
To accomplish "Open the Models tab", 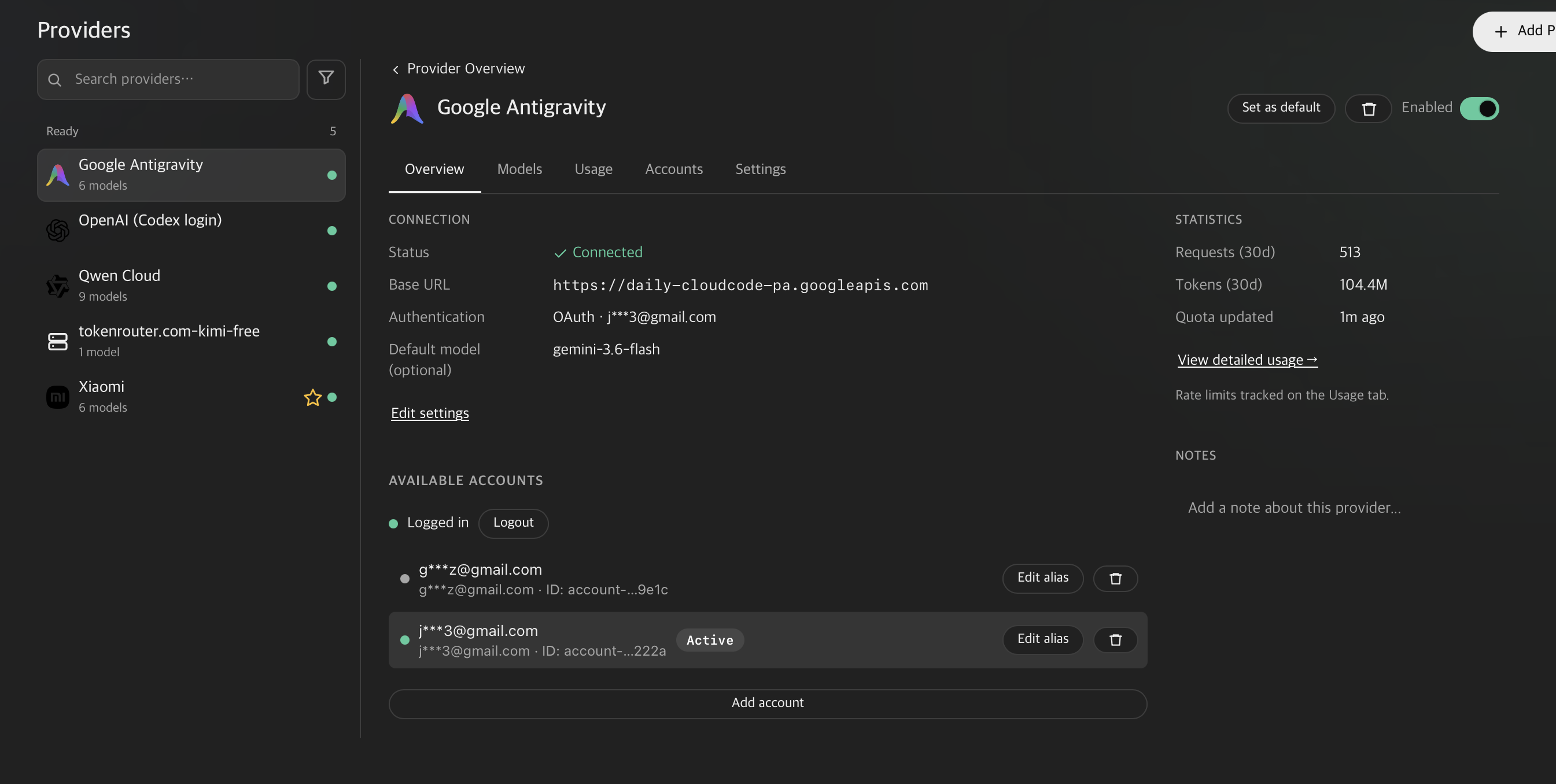I will click(x=519, y=169).
